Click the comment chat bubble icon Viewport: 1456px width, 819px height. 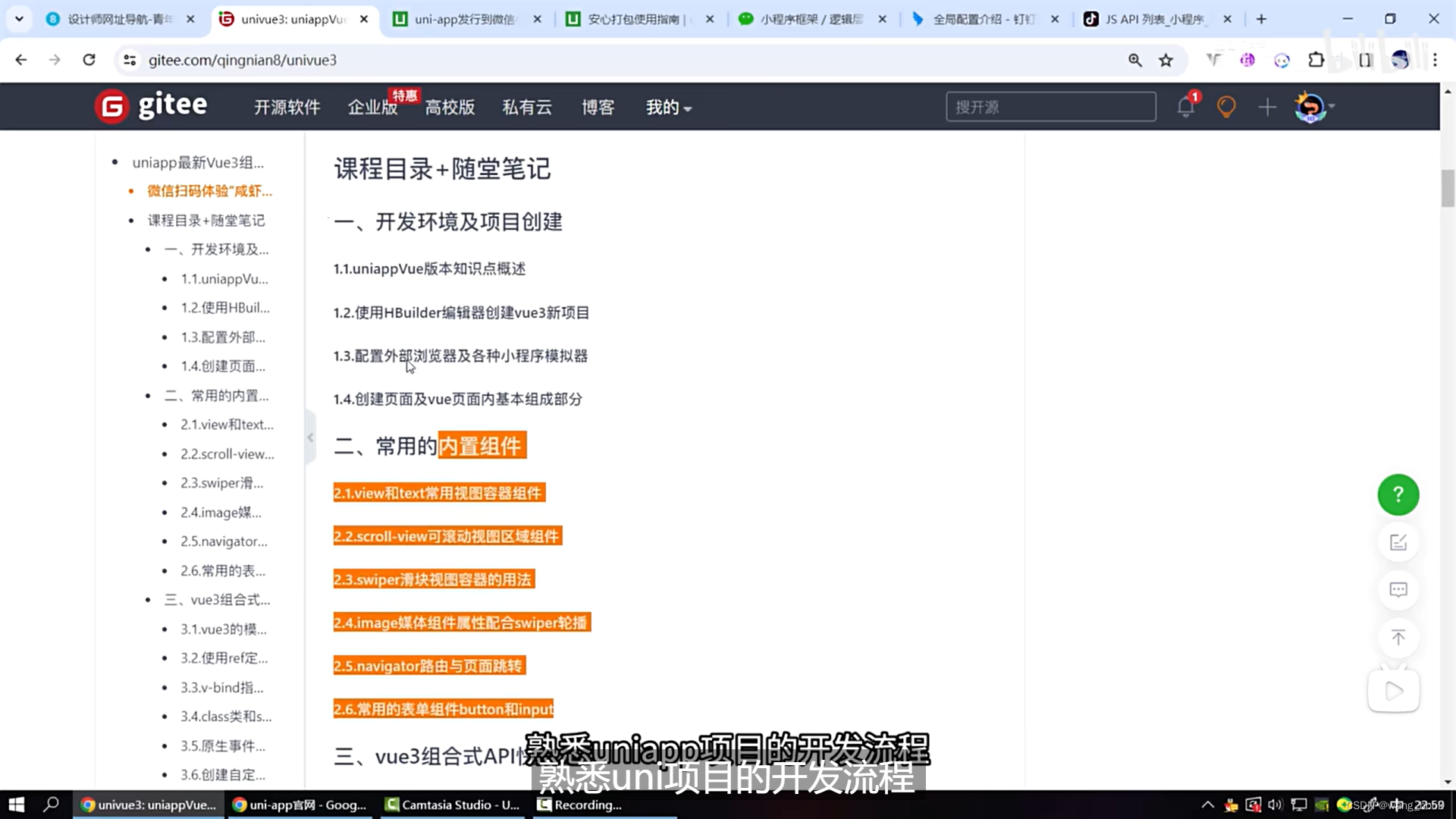pos(1398,590)
